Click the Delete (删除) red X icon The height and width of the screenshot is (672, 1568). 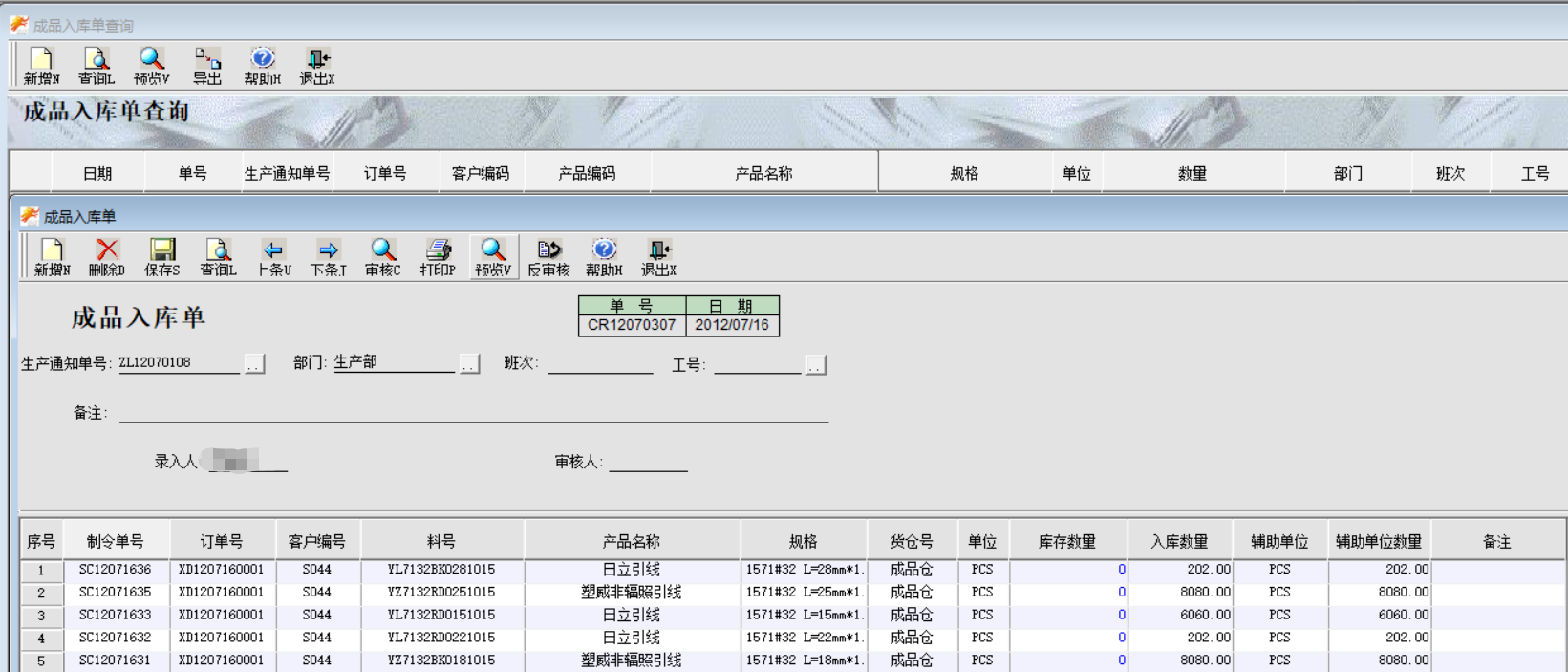[x=107, y=256]
